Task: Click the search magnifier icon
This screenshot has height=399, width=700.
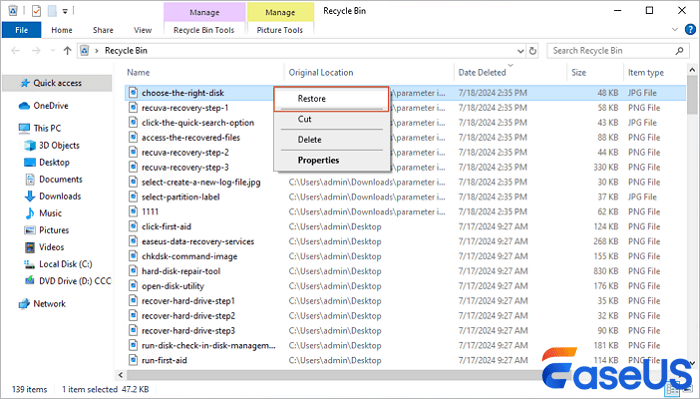Action: 679,51
